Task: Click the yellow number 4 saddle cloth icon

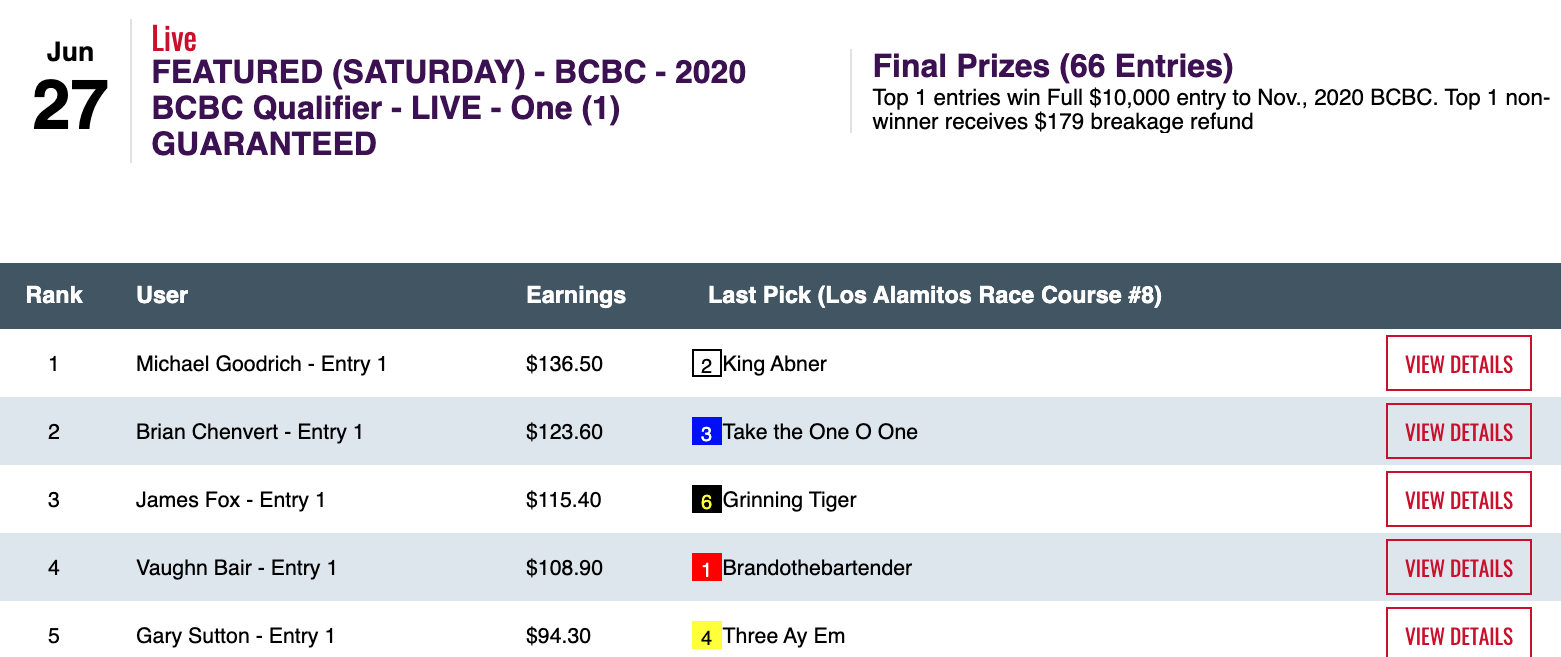Action: (706, 636)
